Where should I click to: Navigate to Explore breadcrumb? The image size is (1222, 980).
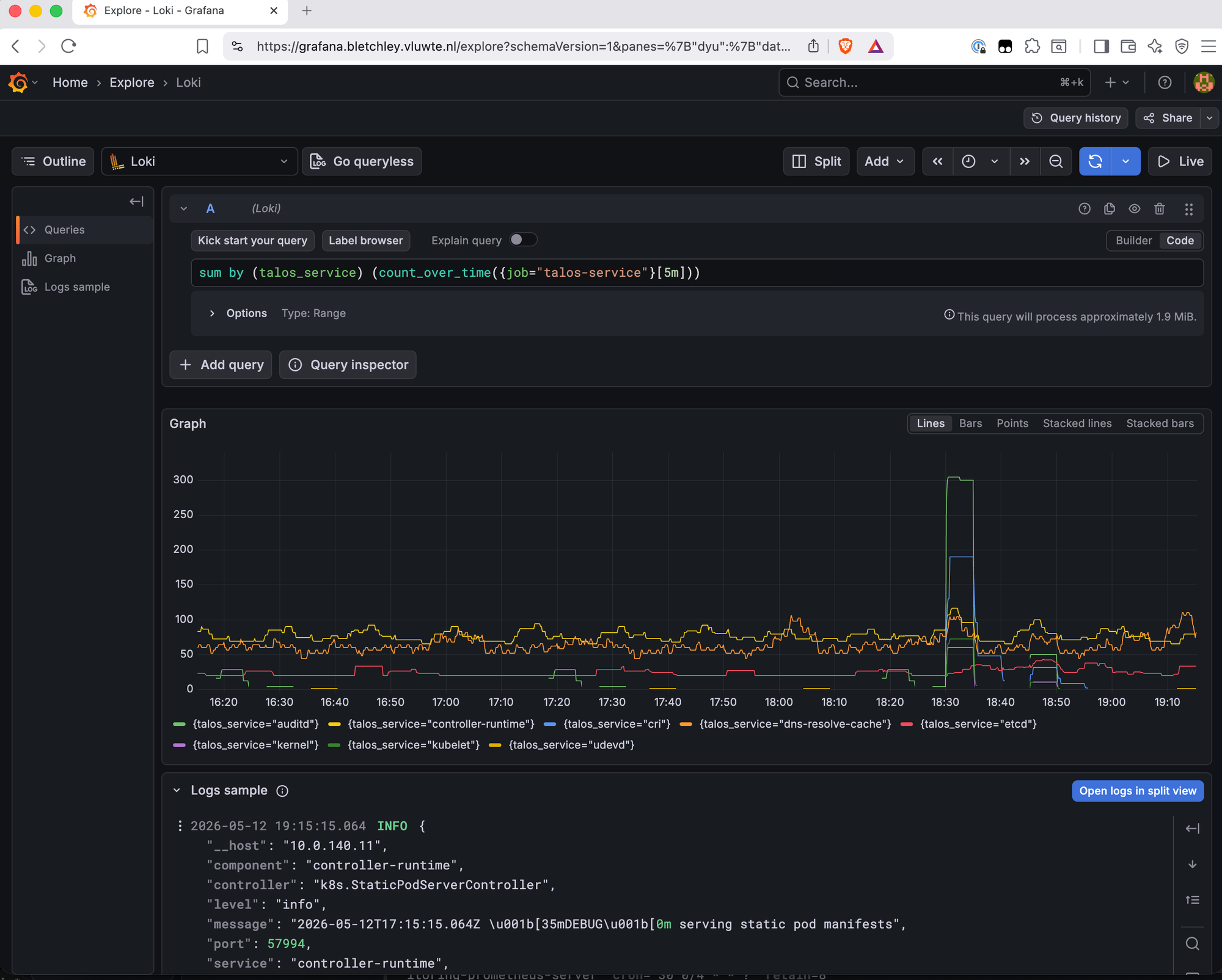(132, 82)
